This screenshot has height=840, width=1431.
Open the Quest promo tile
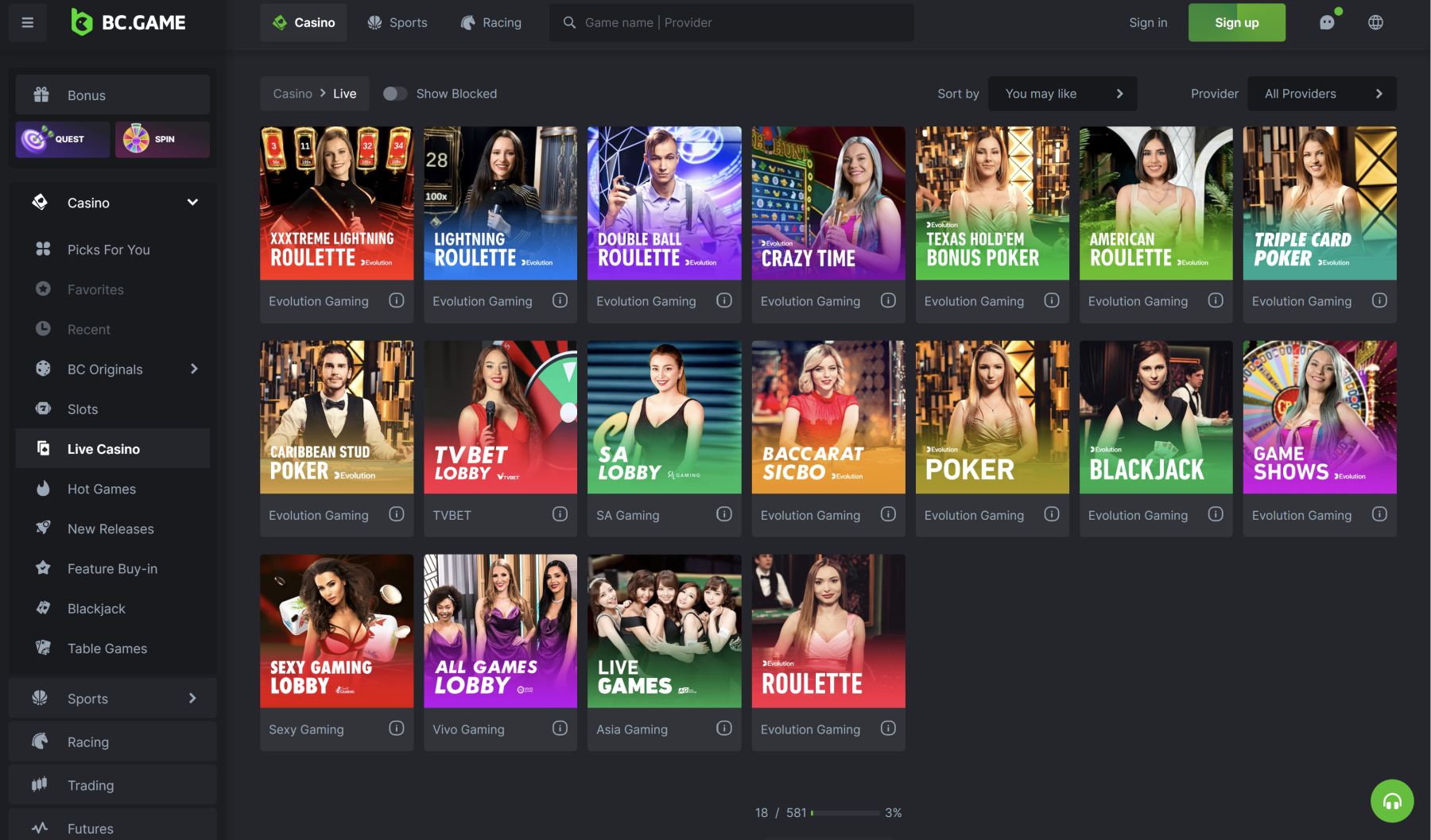point(63,139)
